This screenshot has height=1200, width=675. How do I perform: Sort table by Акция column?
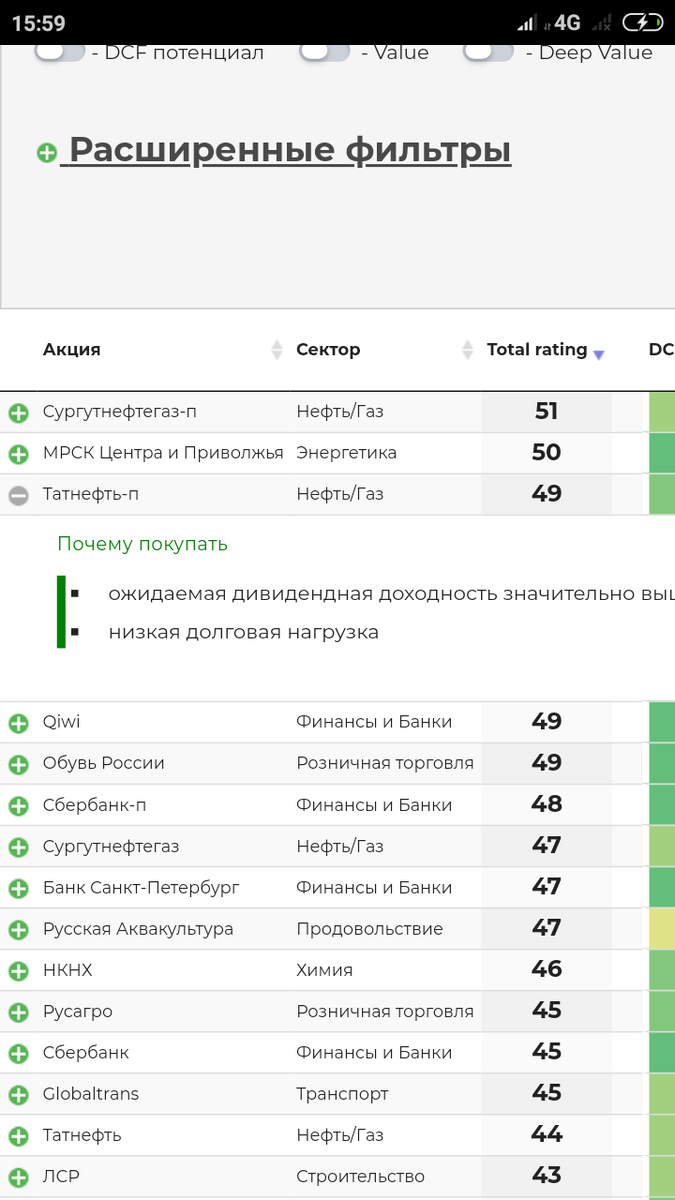click(x=72, y=350)
